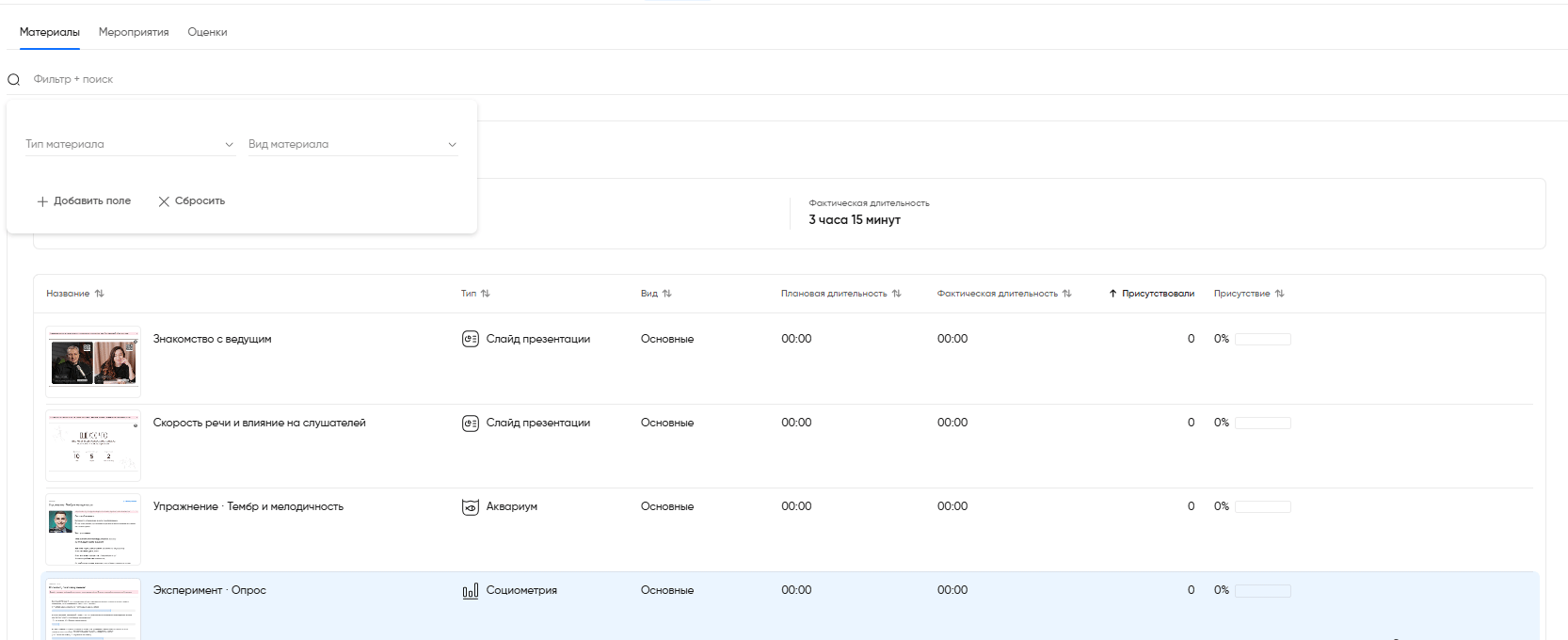Click the Социометрия chart icon
Viewport: 1568px width, 640px height.
click(x=471, y=591)
